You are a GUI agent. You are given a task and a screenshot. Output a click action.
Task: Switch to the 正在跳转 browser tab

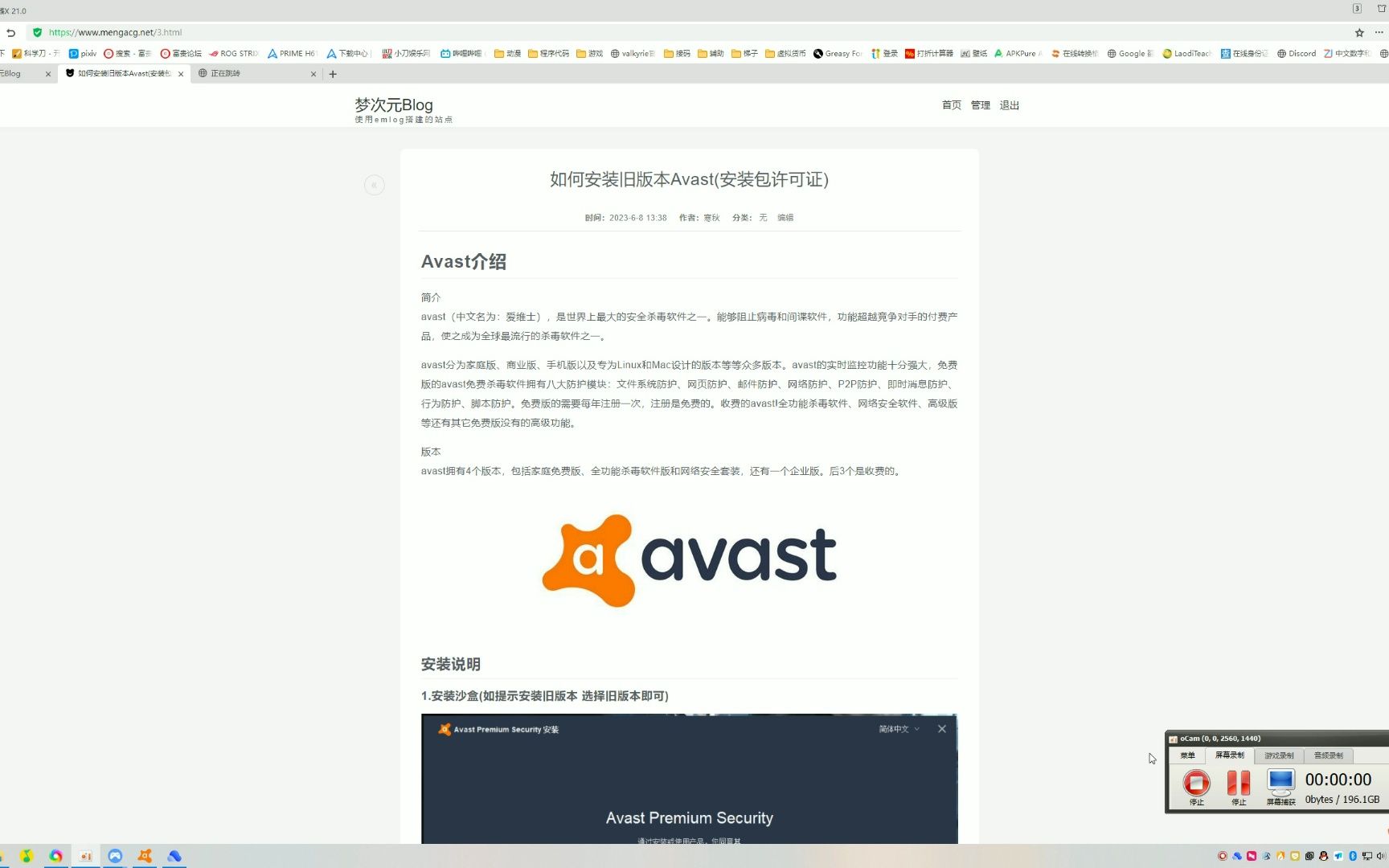click(257, 74)
